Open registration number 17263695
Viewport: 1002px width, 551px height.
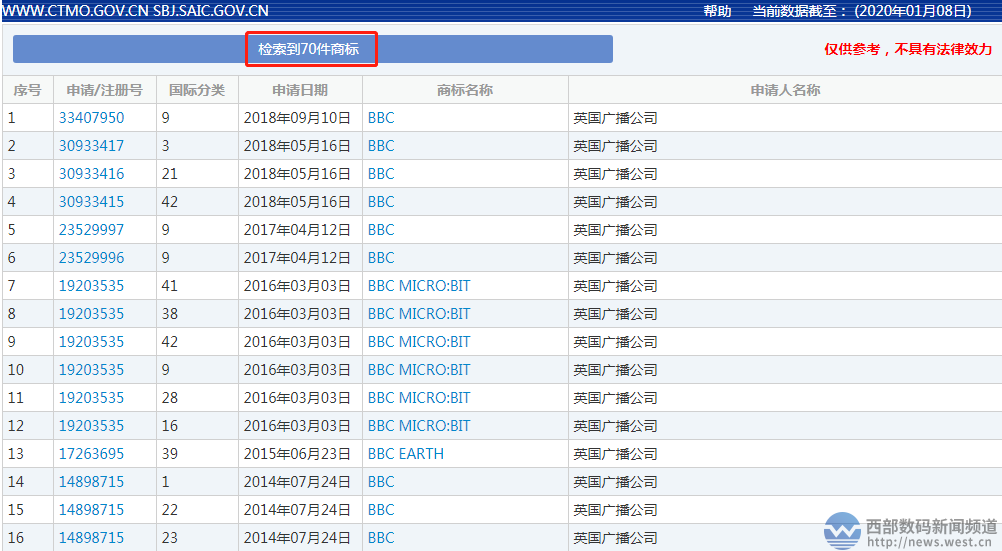pos(91,454)
